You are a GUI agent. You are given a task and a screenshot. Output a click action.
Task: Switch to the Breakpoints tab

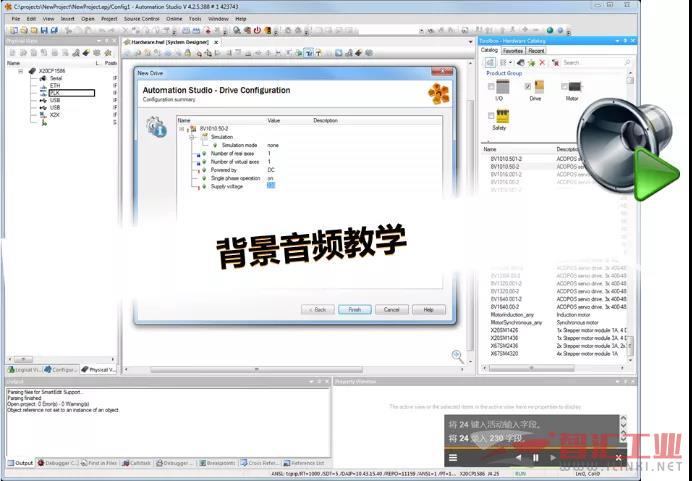(x=217, y=463)
